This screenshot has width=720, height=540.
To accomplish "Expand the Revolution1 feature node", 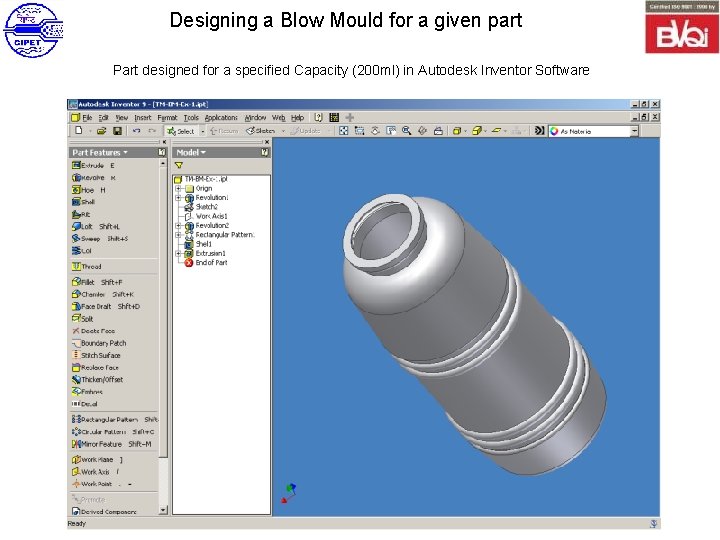I will coord(178,198).
